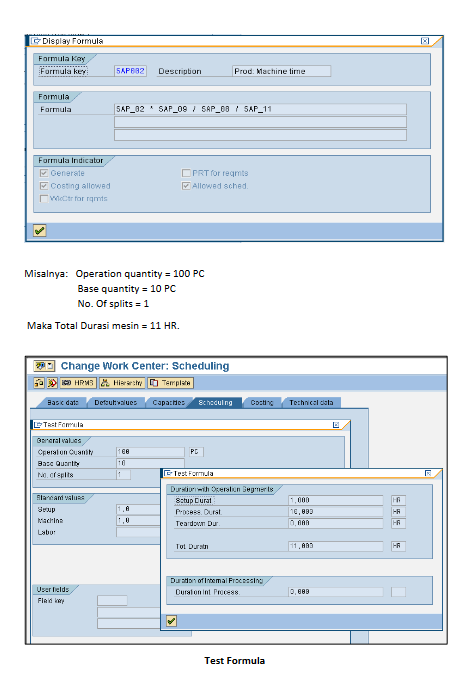Click the HR unit beside Process. Durat.
The width and height of the screenshot is (470, 678).
(x=398, y=512)
